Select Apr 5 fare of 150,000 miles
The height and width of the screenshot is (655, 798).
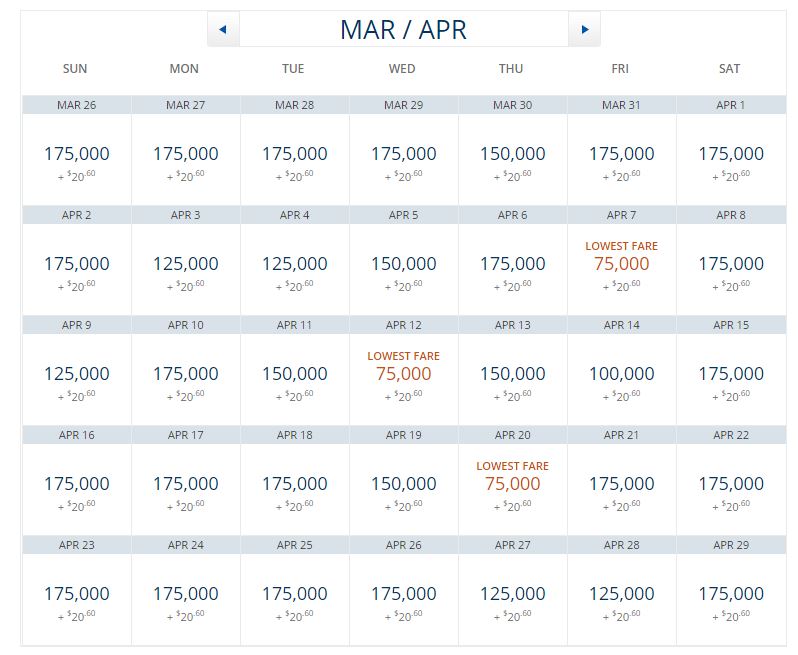tap(403, 264)
